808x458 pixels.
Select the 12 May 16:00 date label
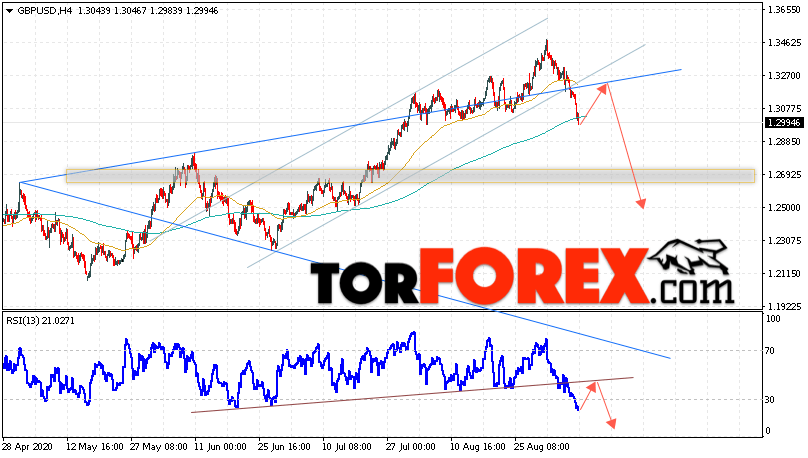(x=95, y=447)
